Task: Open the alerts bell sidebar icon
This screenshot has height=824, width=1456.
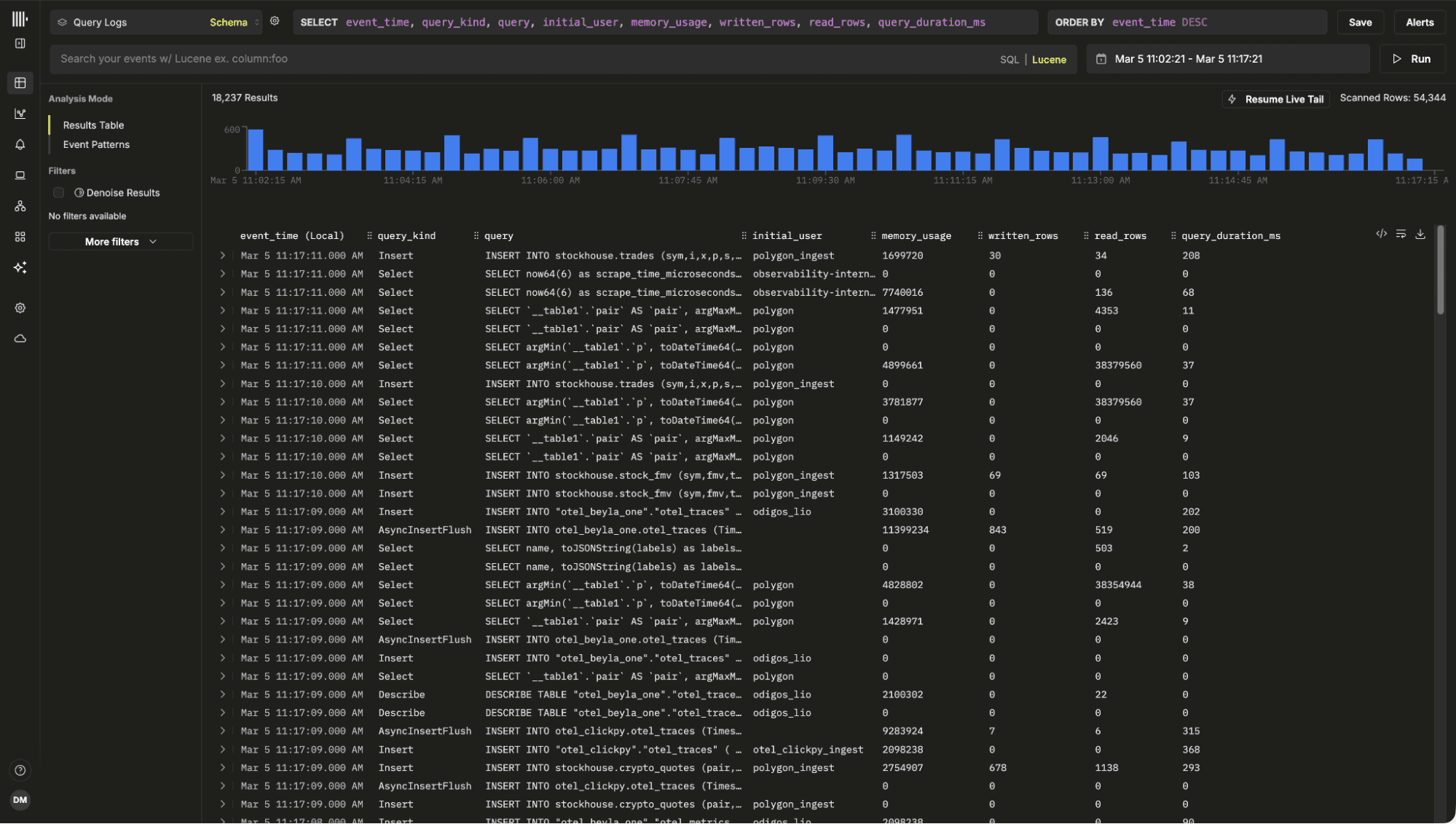Action: coord(20,144)
